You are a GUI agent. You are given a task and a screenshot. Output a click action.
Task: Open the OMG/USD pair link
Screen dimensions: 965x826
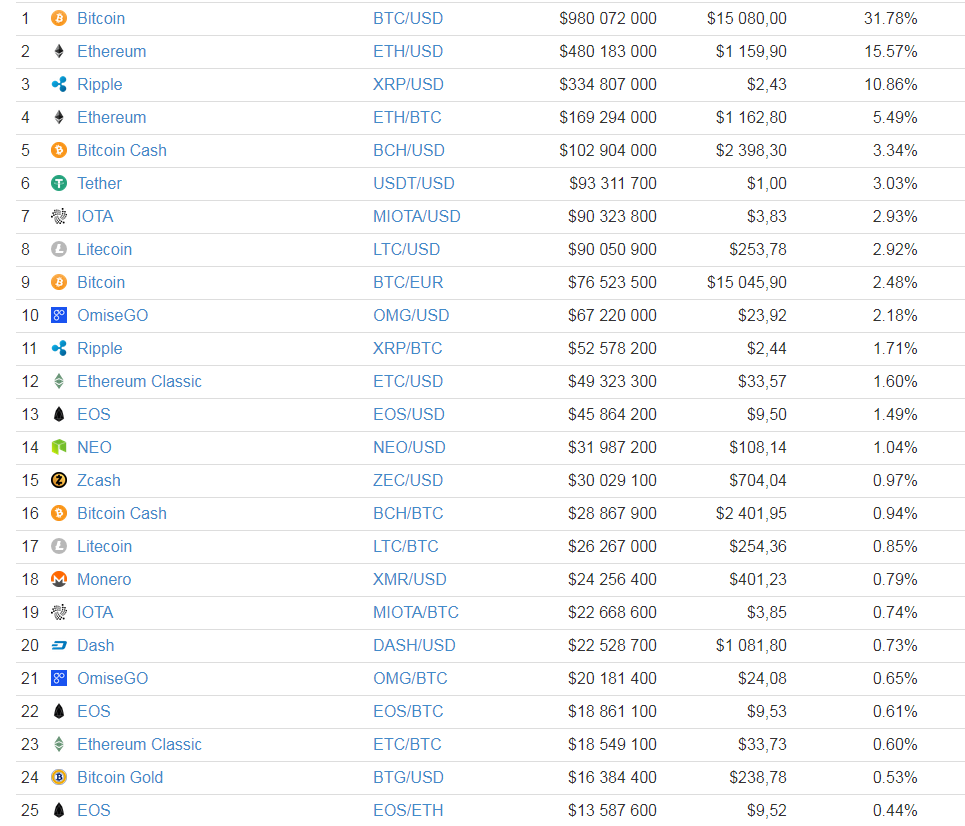tap(411, 315)
